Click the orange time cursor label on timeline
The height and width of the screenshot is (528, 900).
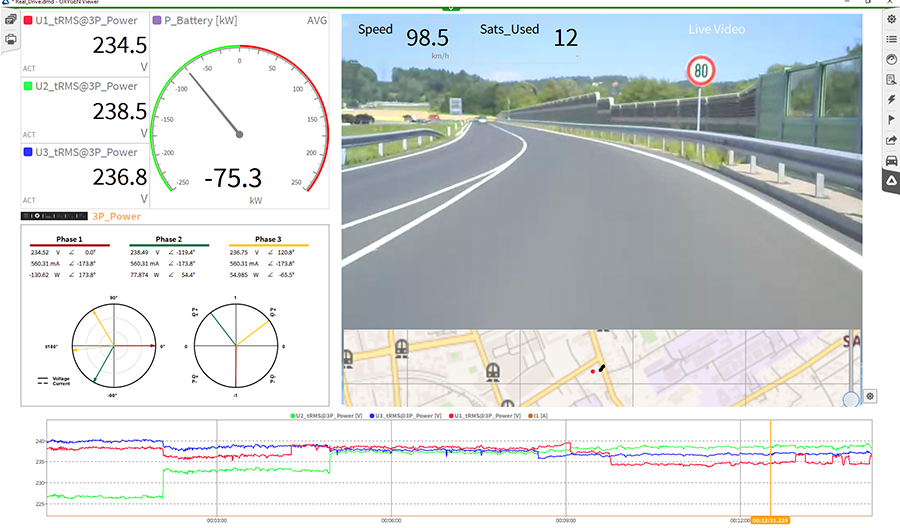pyautogui.click(x=770, y=520)
